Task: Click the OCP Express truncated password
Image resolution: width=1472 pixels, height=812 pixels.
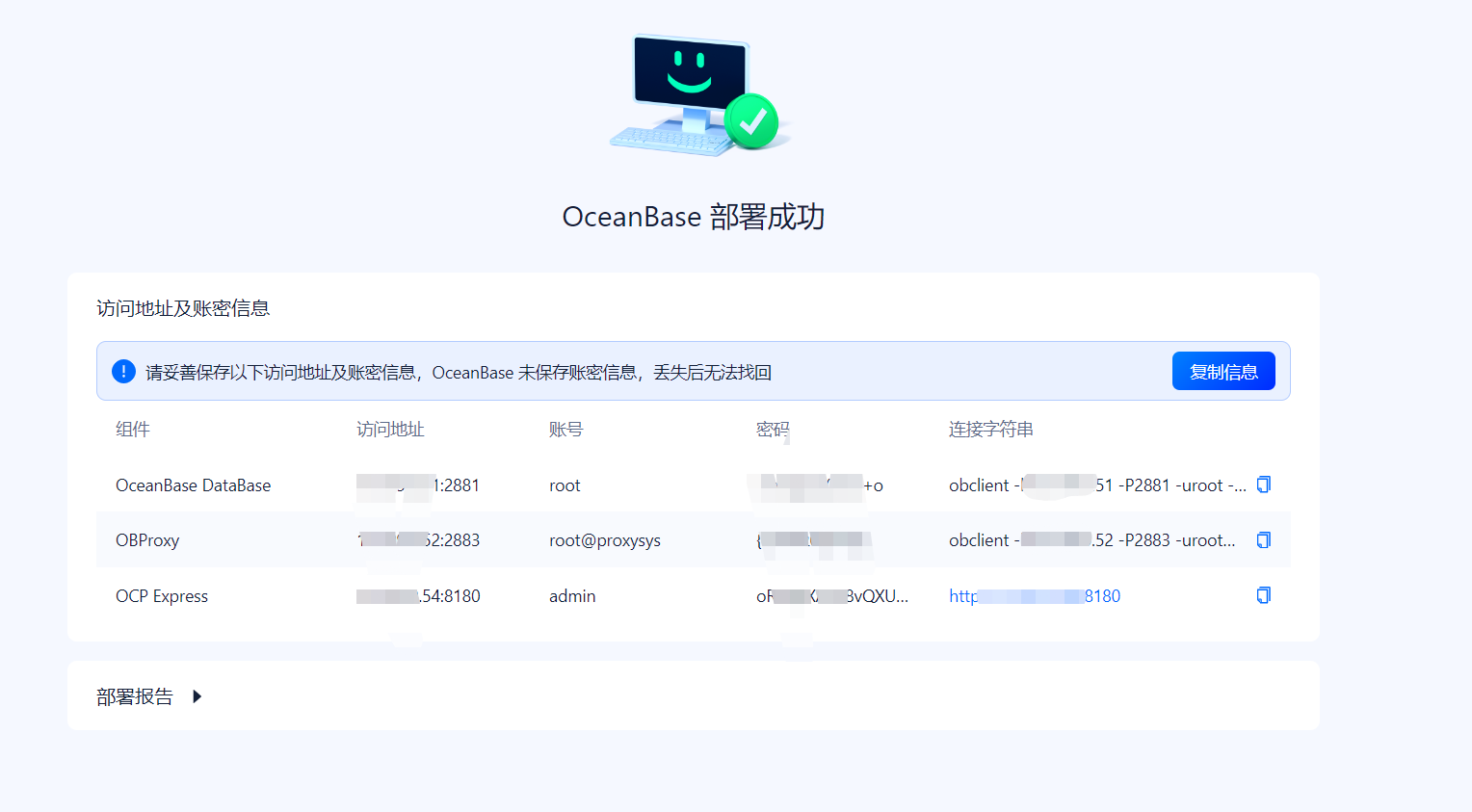Action: [x=832, y=596]
